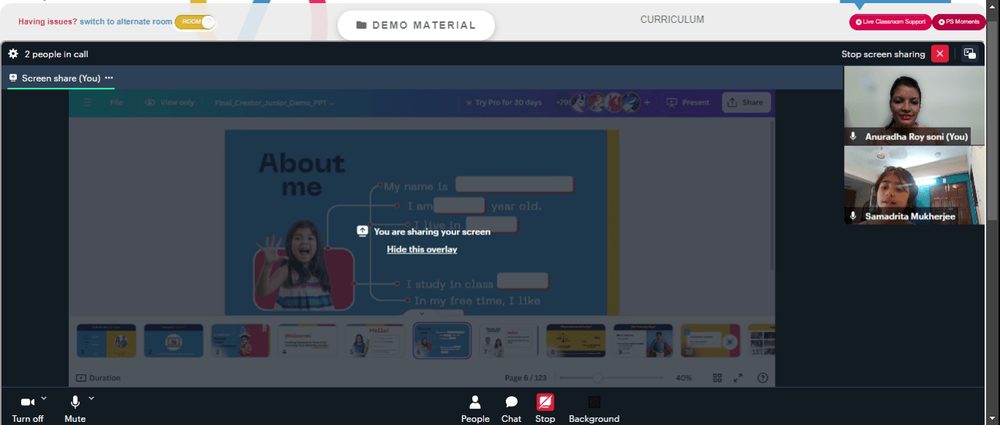Image resolution: width=1000 pixels, height=425 pixels.
Task: Add collaborator with plus icon
Action: click(x=647, y=103)
